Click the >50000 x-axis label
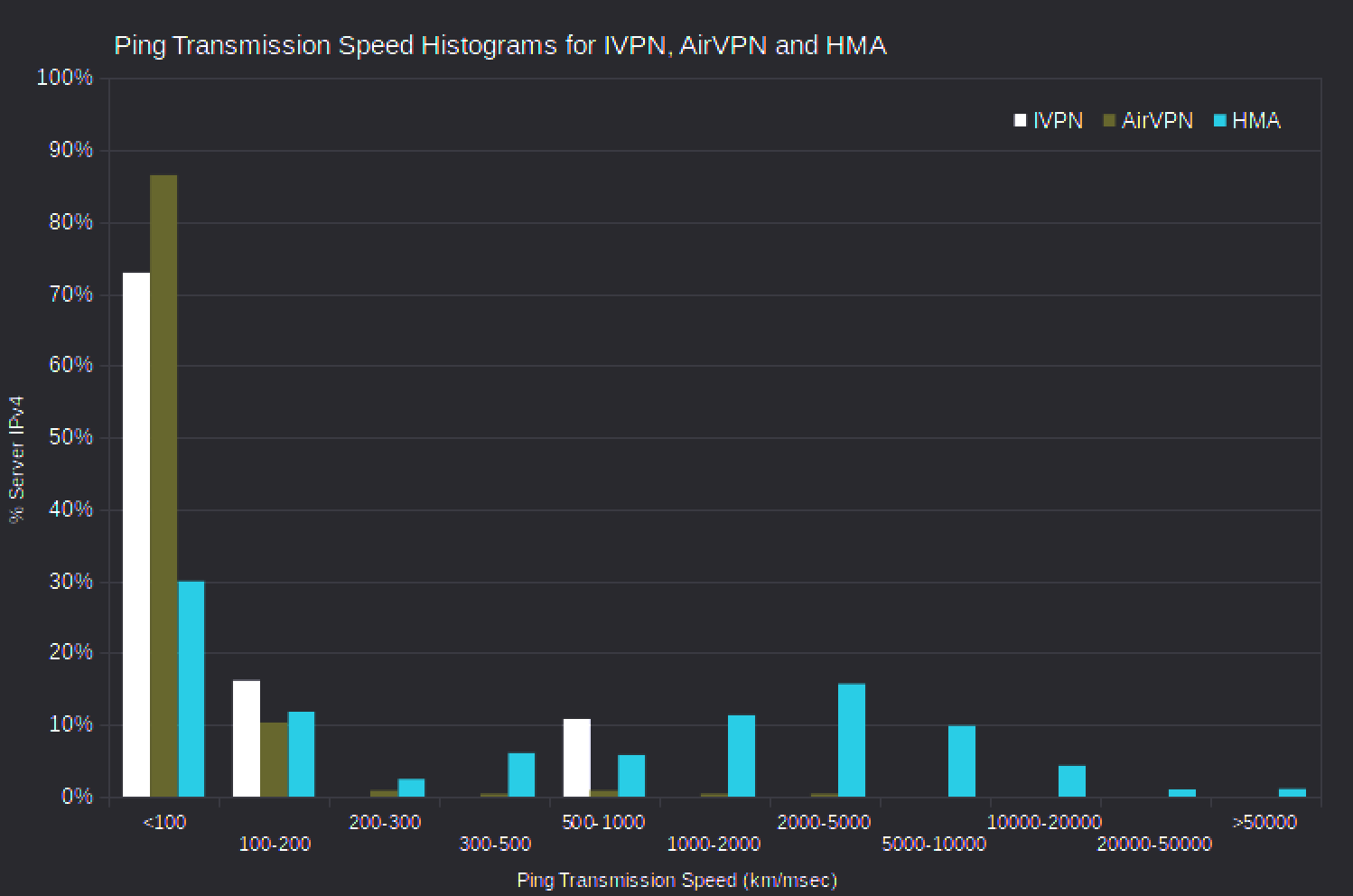1353x896 pixels. tap(1264, 822)
